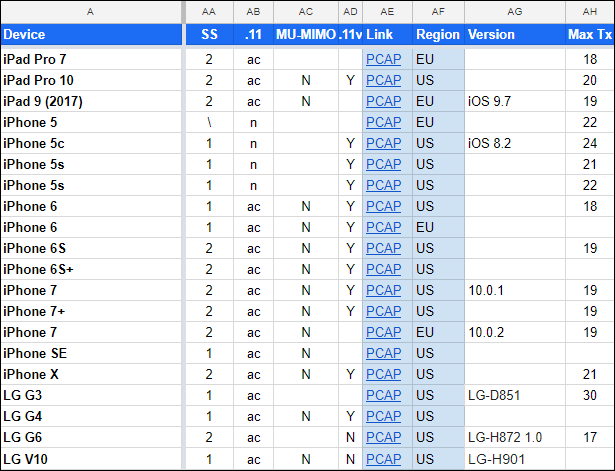The width and height of the screenshot is (615, 471).
Task: Open the PCAP link for iPad 9 (2017)
Action: (x=383, y=101)
